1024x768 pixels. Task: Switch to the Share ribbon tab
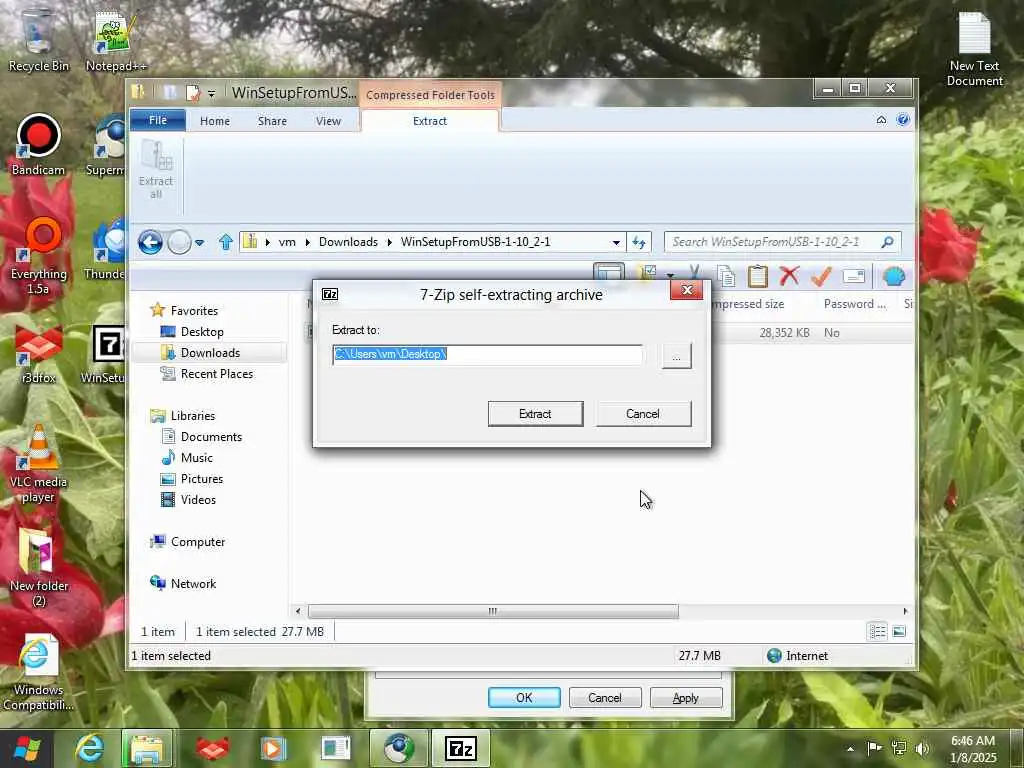272,121
